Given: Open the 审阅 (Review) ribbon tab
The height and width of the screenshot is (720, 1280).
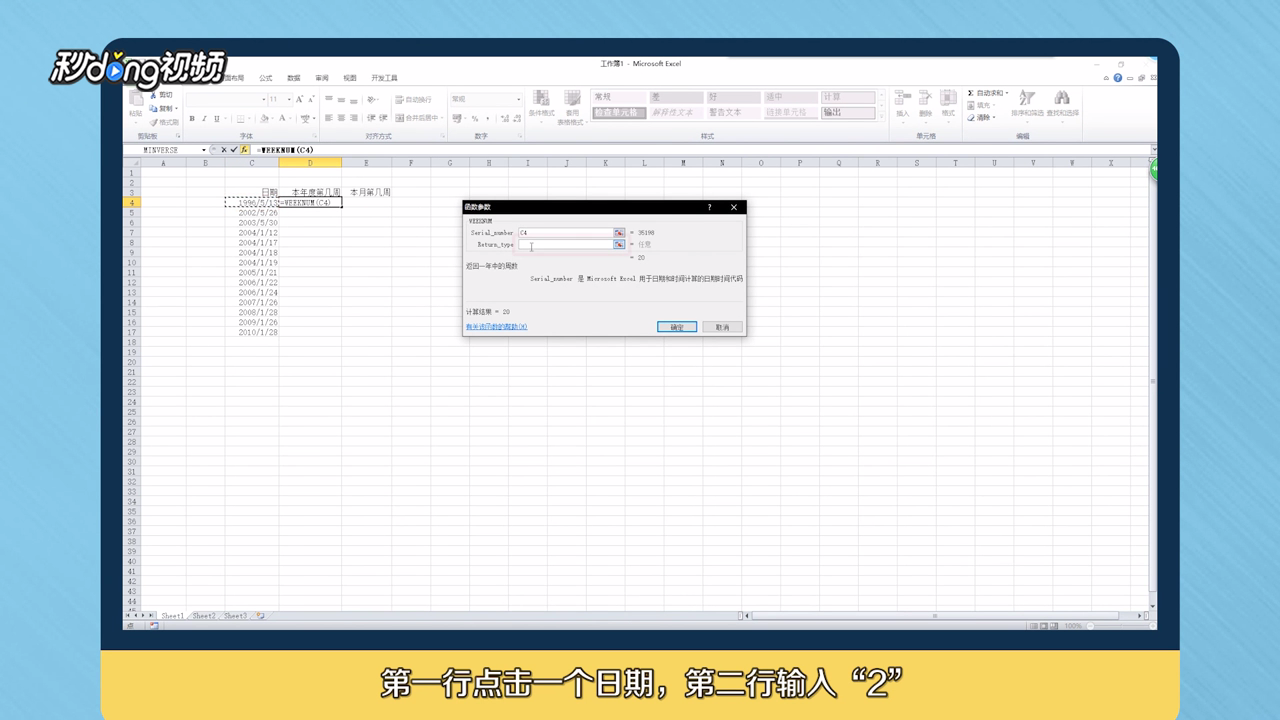Looking at the screenshot, I should coord(321,78).
